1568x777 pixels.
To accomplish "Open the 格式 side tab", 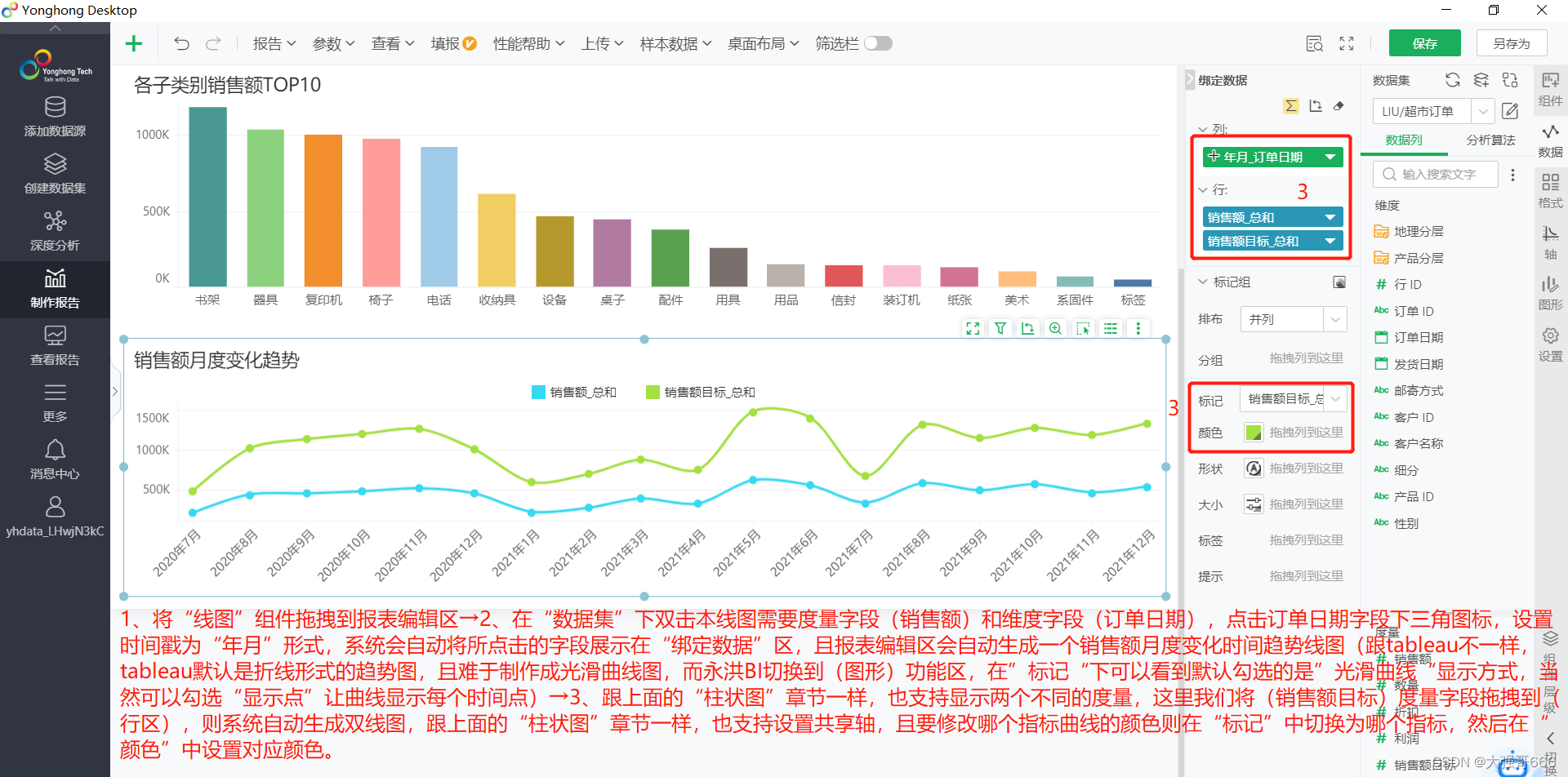I will point(1550,192).
